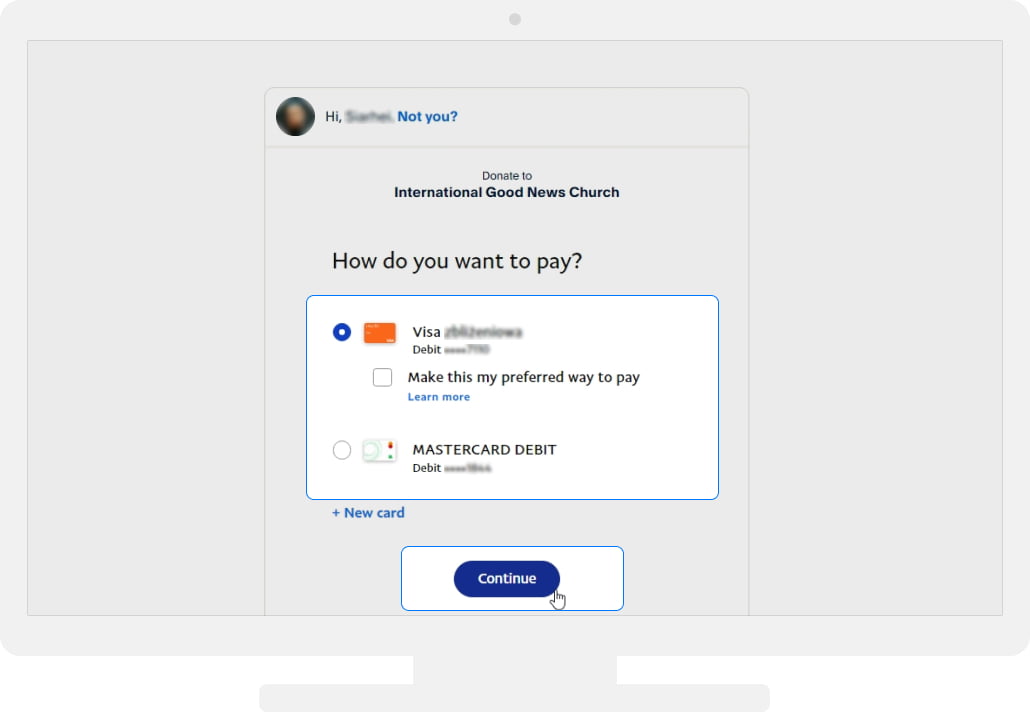Screen dimensions: 1030x712
Task: Select the Visa card radio button
Action: [x=342, y=332]
